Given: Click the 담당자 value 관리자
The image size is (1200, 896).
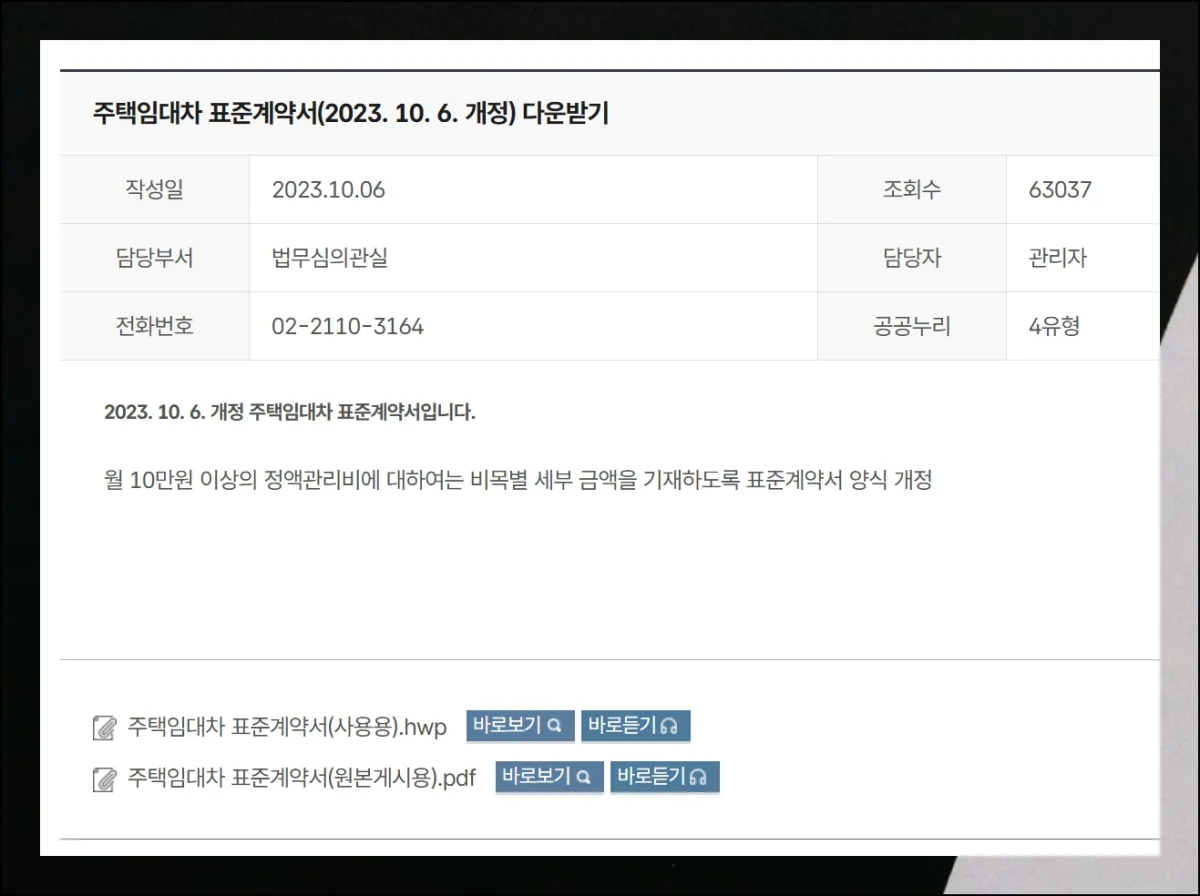Looking at the screenshot, I should 1057,258.
